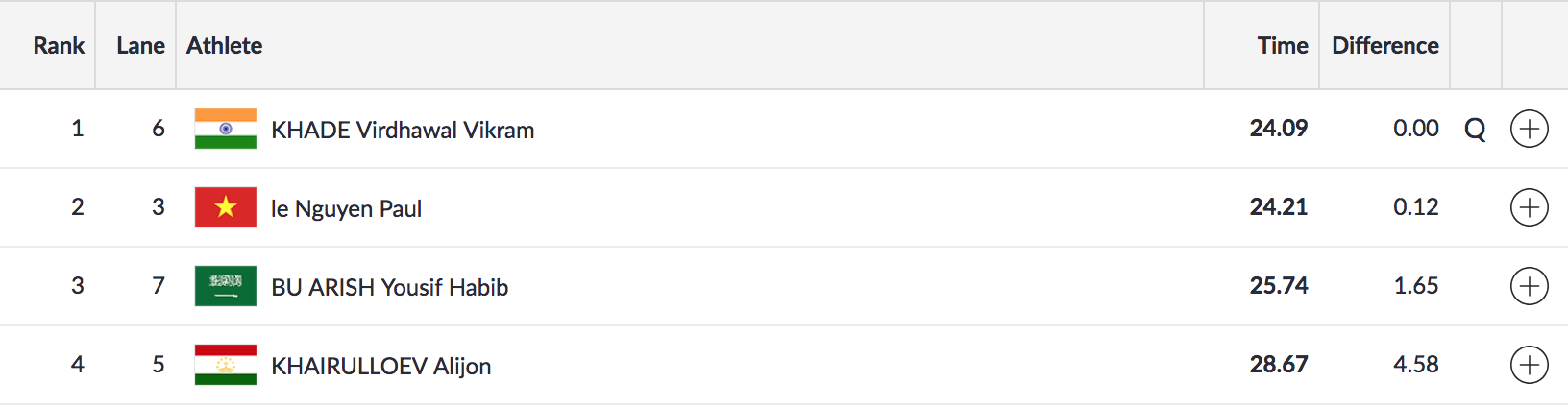Sort by the Athlete column header
Viewport: 1568px width, 407px height.
(x=224, y=46)
